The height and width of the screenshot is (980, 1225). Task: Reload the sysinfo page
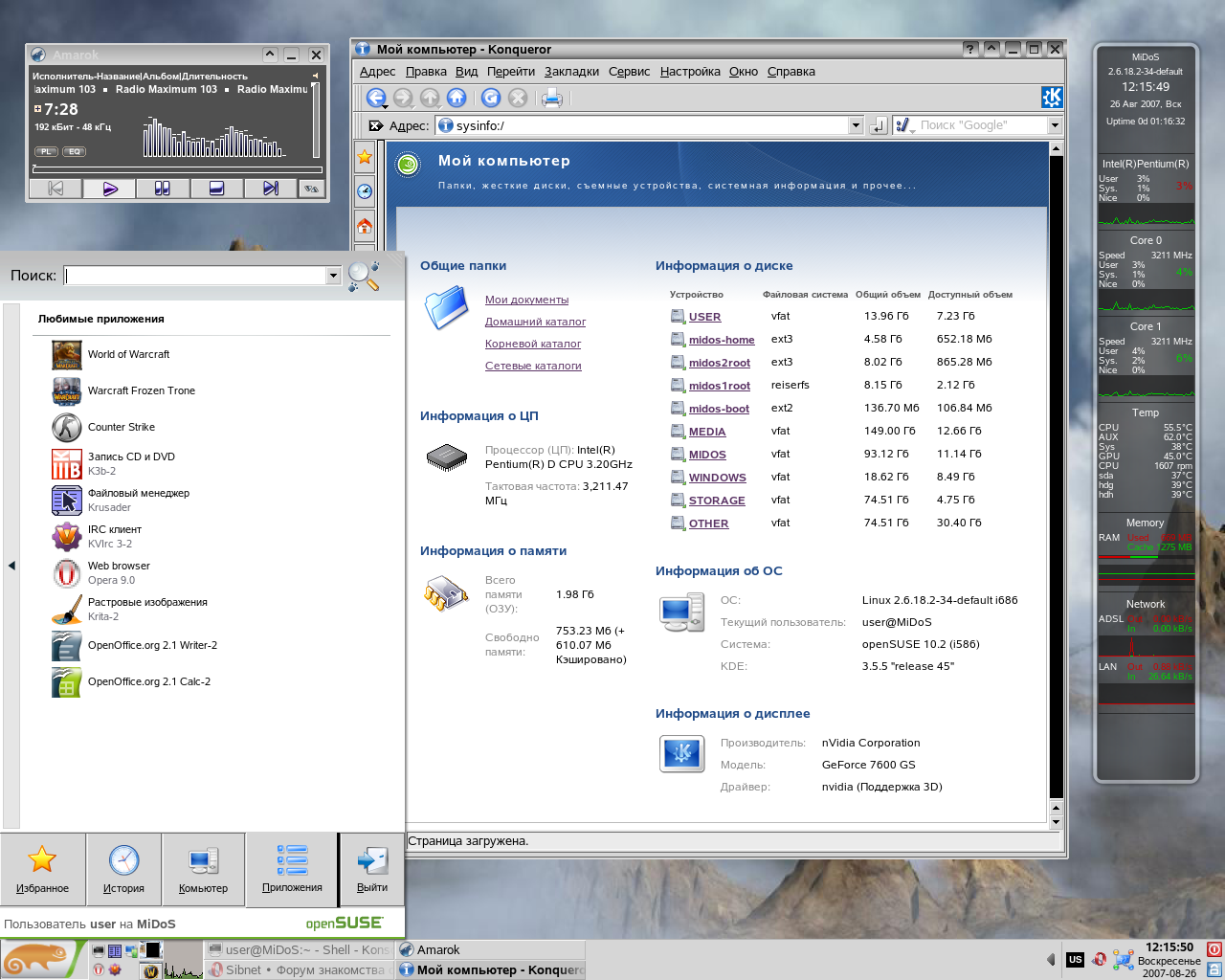click(x=491, y=98)
